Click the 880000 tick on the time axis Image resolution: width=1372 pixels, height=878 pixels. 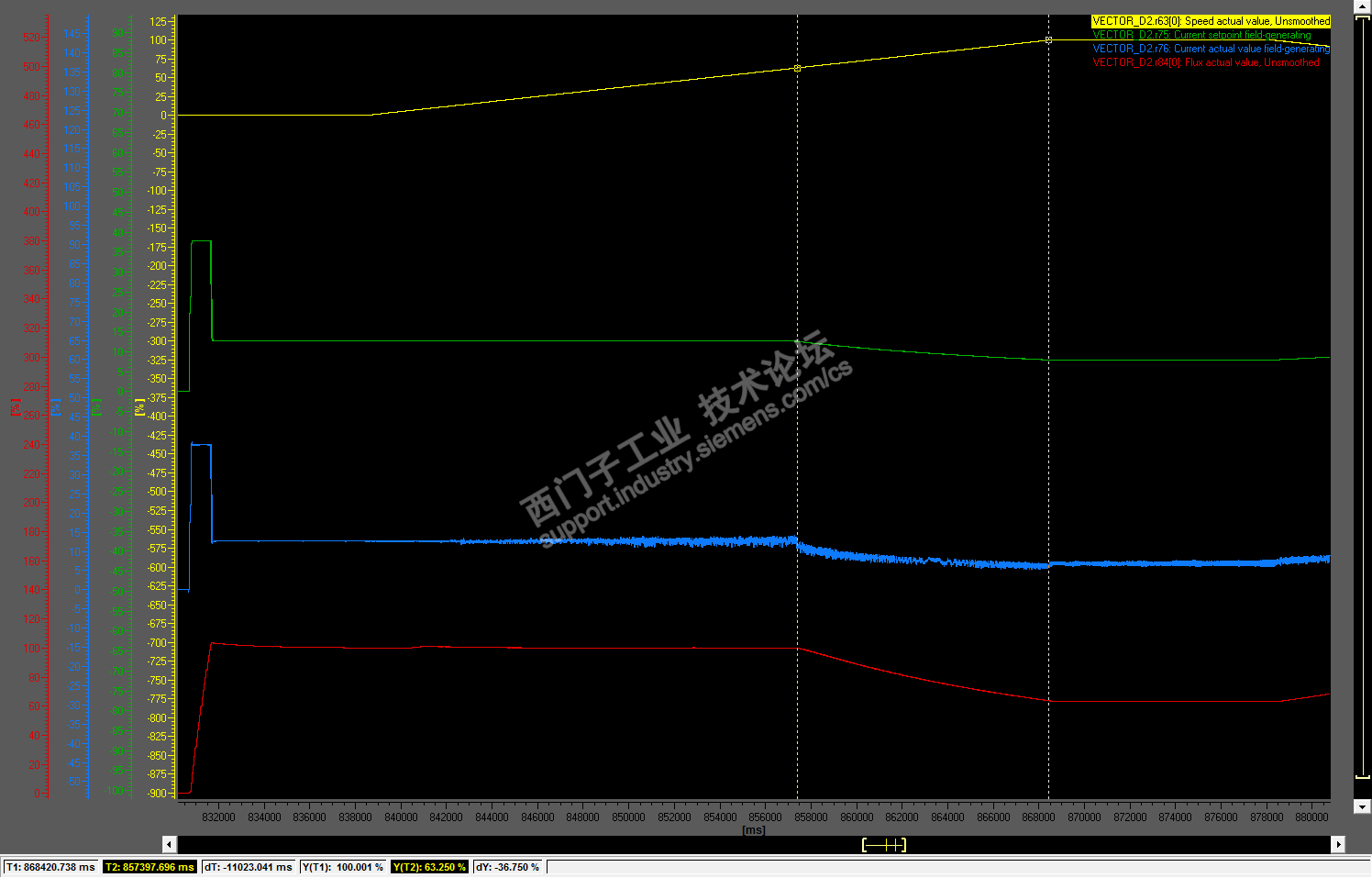pos(1311,817)
